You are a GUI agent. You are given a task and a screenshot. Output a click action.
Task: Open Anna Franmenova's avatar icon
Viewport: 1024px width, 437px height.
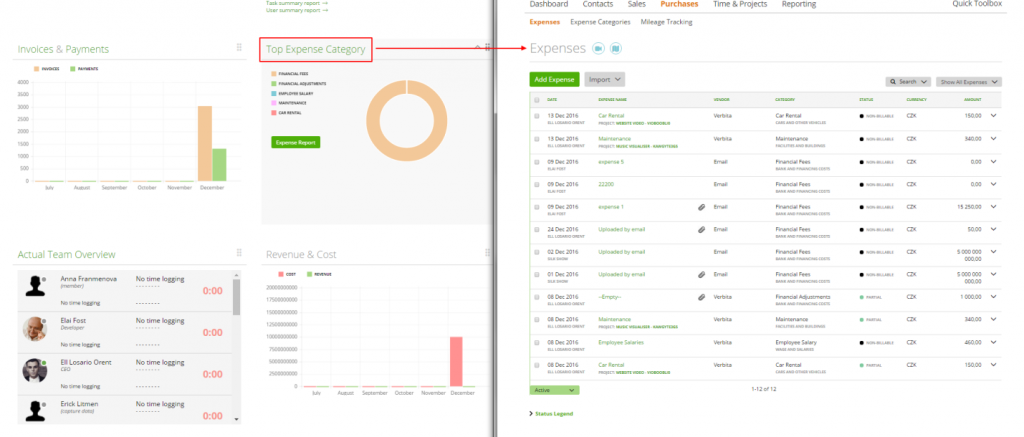click(x=35, y=286)
